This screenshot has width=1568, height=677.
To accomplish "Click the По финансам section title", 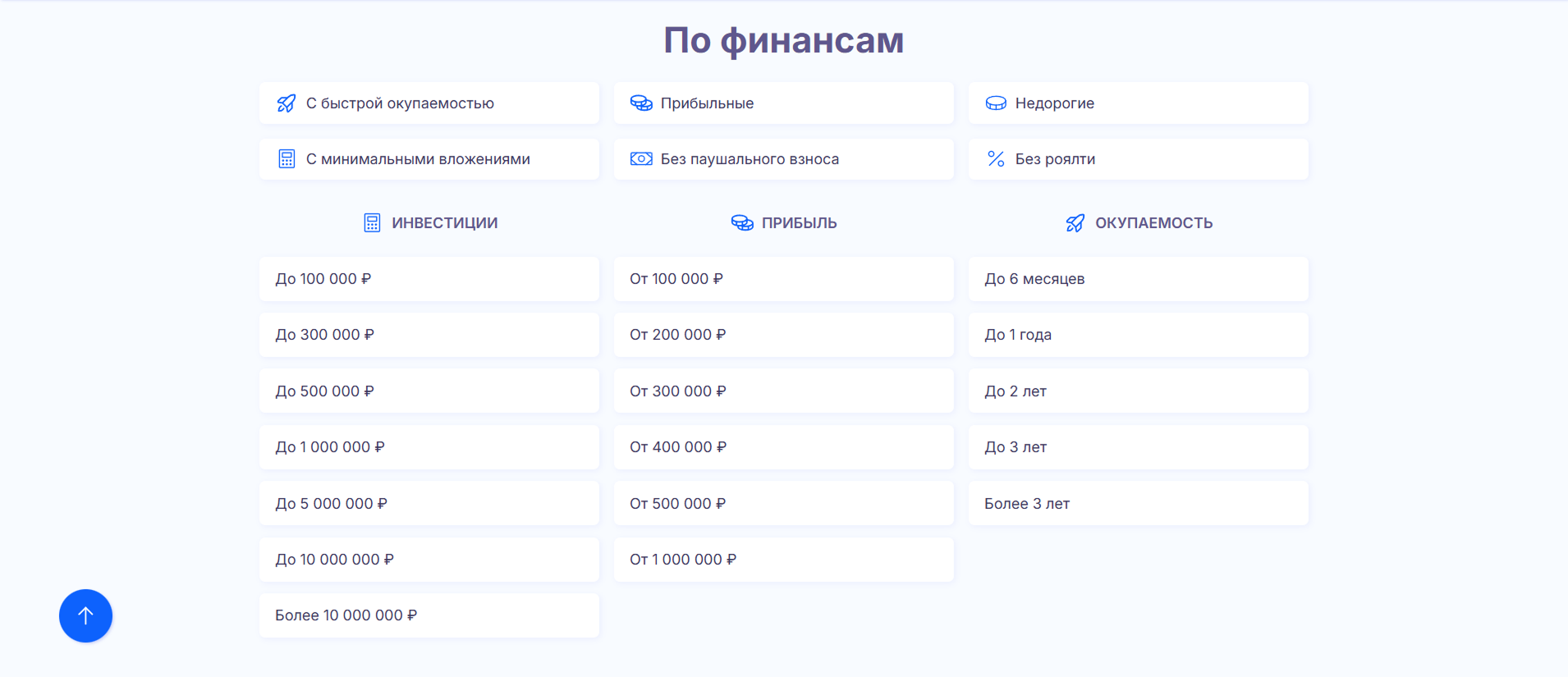I will [784, 40].
